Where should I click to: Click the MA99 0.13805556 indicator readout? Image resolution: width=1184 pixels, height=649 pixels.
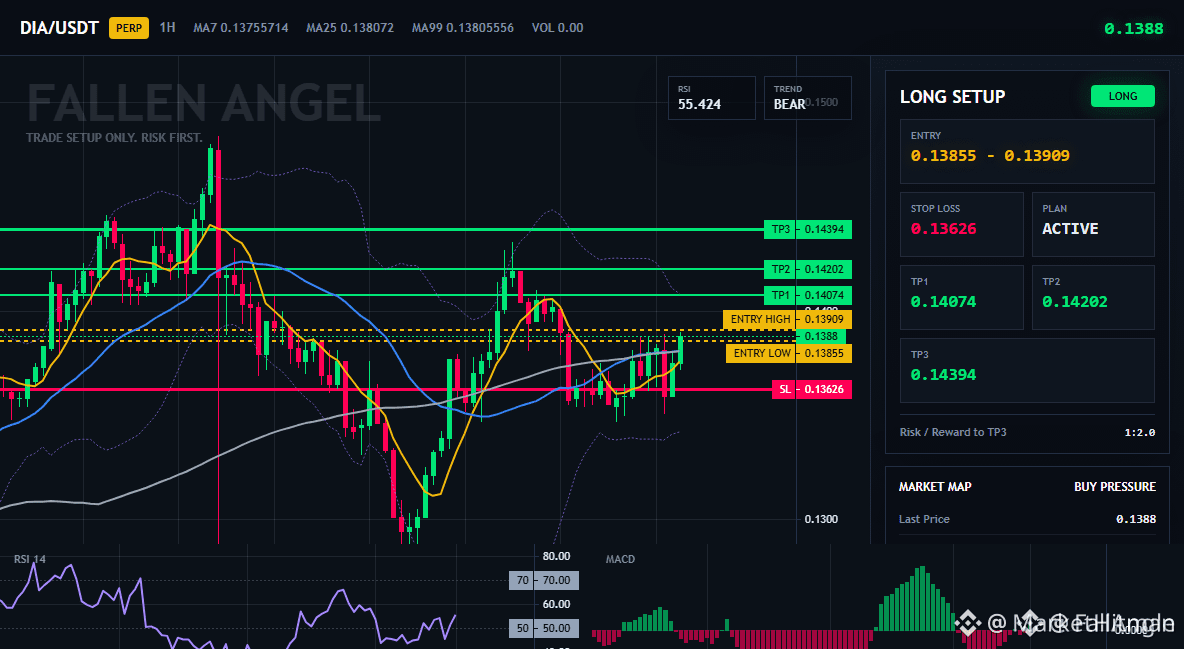pyautogui.click(x=463, y=28)
